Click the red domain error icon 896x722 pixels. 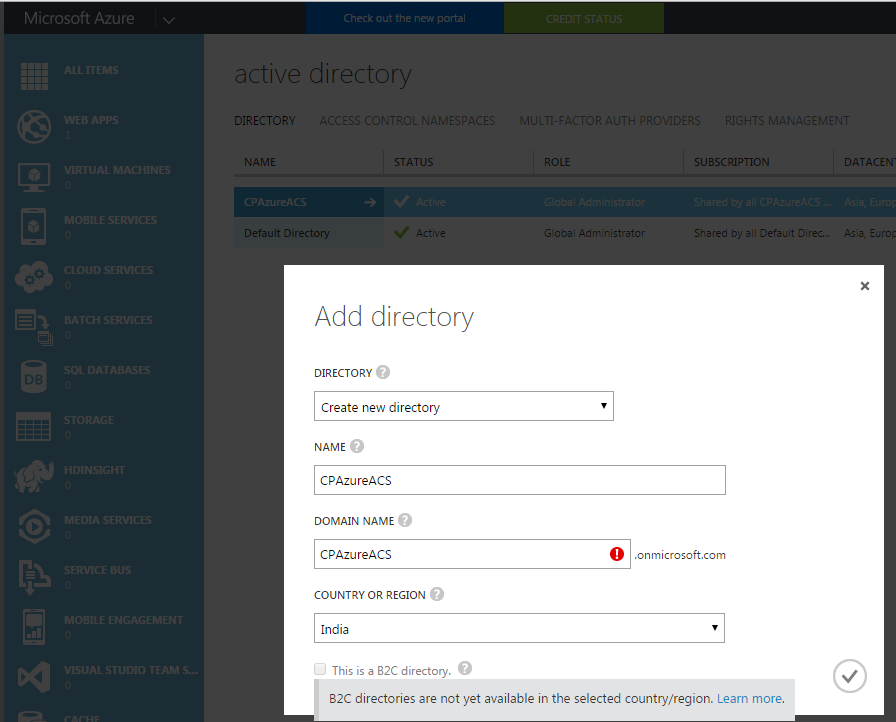coord(617,553)
